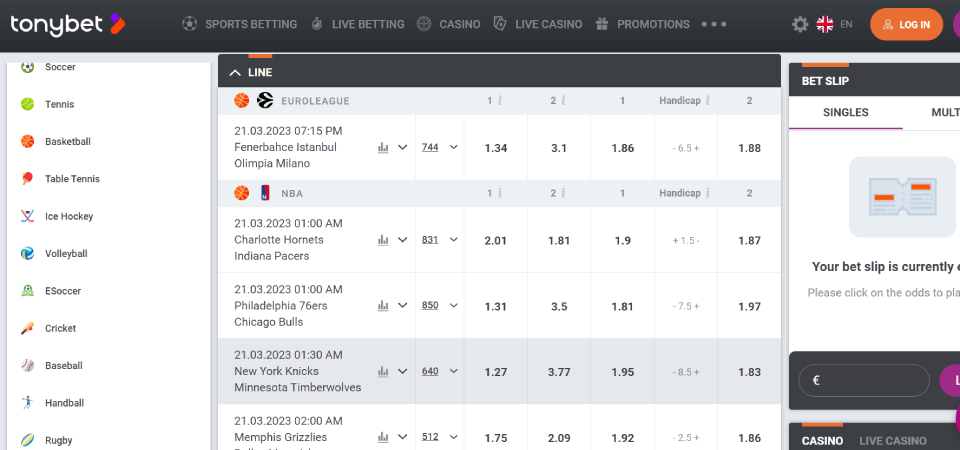Go to Casino section in header
Viewport: 960px width, 450px height.
point(448,24)
